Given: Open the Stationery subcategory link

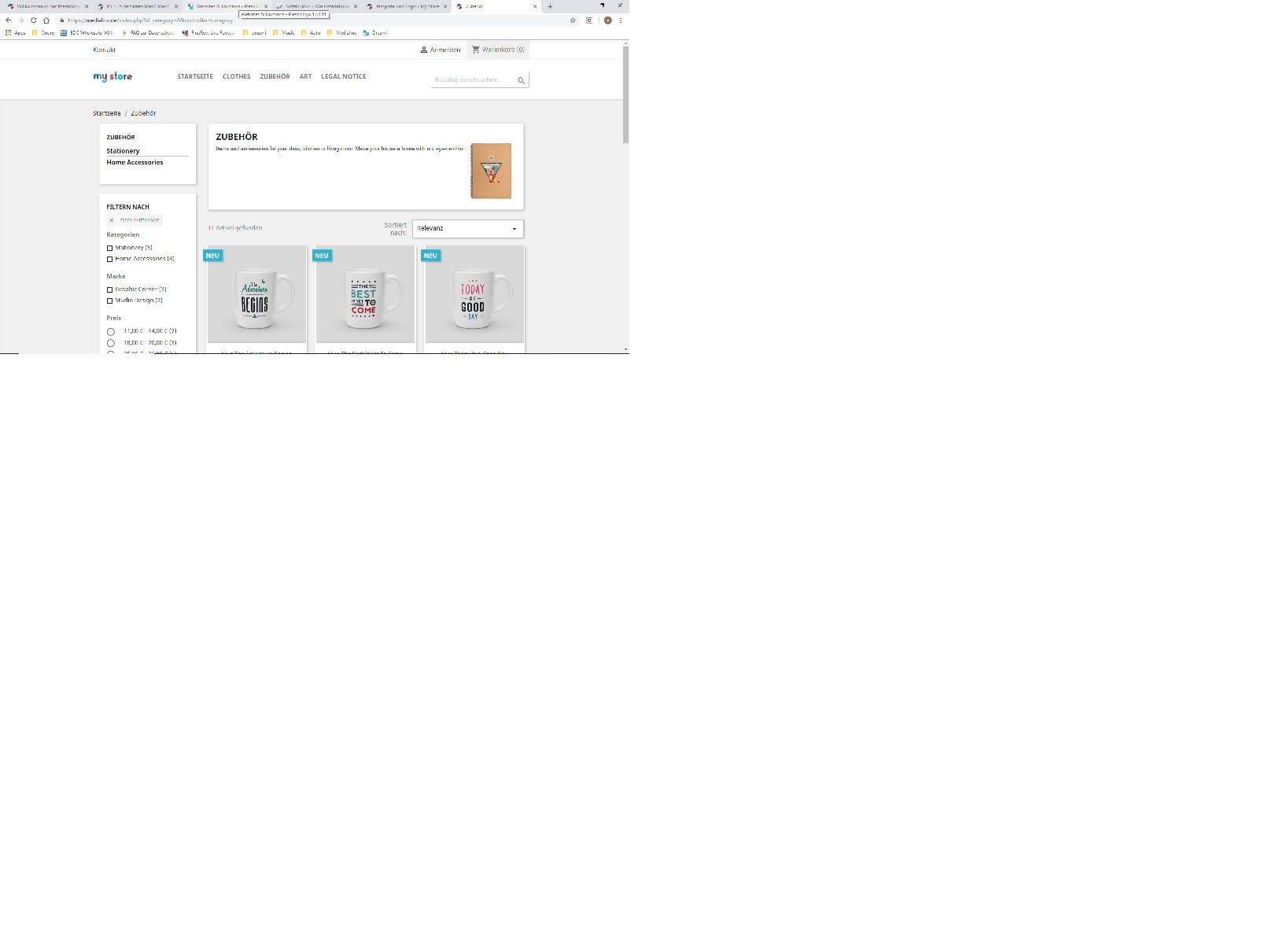Looking at the screenshot, I should 123,151.
